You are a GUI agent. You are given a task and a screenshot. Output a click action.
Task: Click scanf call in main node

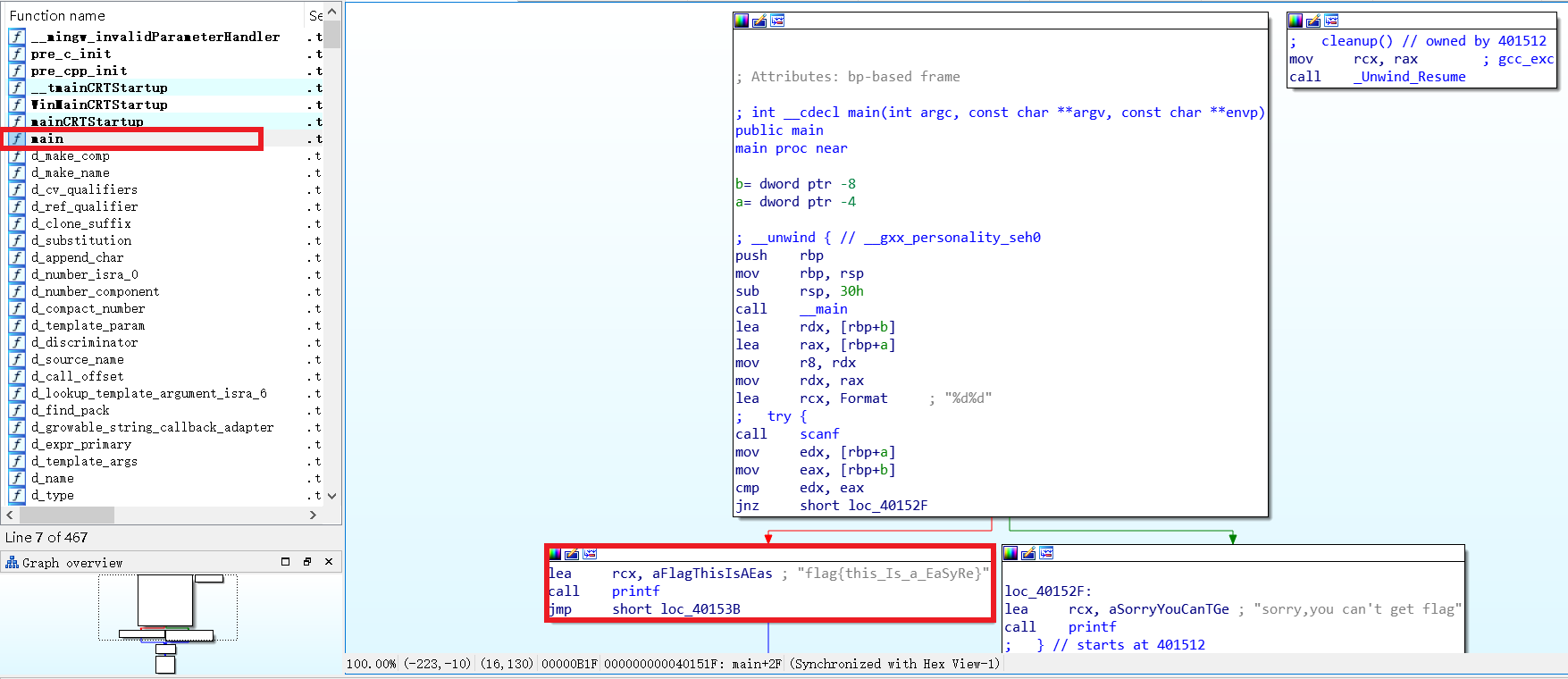tap(819, 434)
